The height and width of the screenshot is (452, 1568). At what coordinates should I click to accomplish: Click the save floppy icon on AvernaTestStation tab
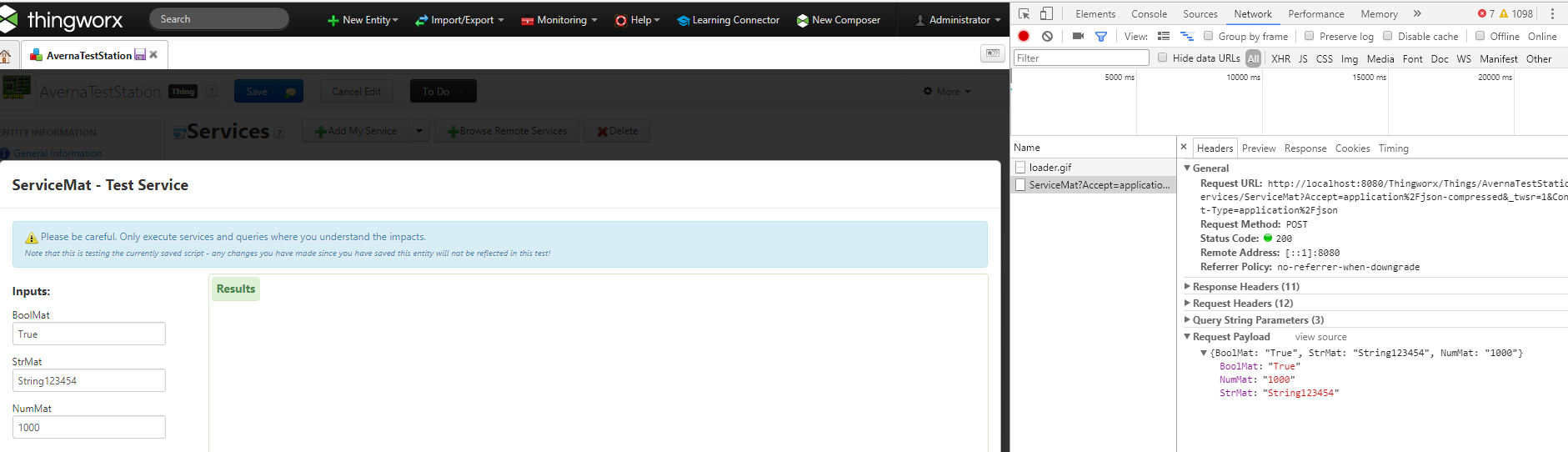click(x=140, y=55)
